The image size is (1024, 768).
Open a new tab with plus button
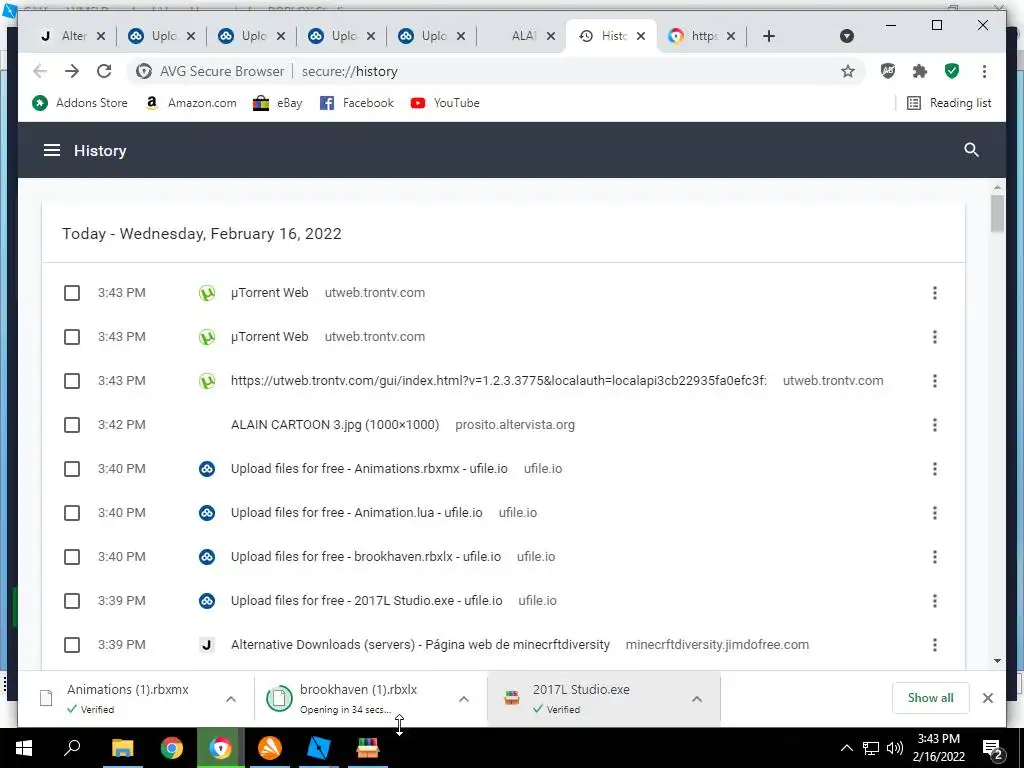point(769,36)
